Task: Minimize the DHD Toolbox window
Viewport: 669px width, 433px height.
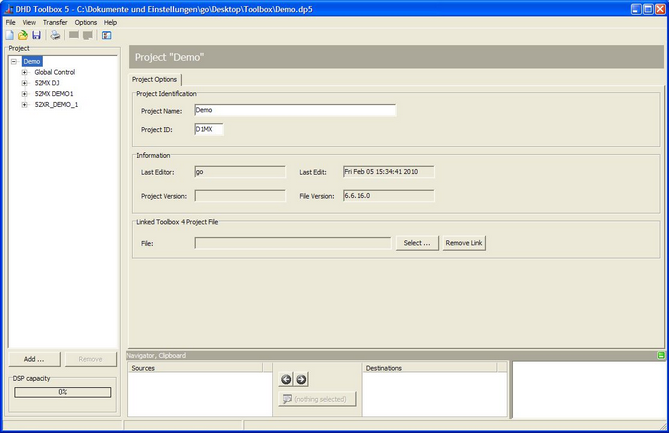Action: click(x=636, y=9)
